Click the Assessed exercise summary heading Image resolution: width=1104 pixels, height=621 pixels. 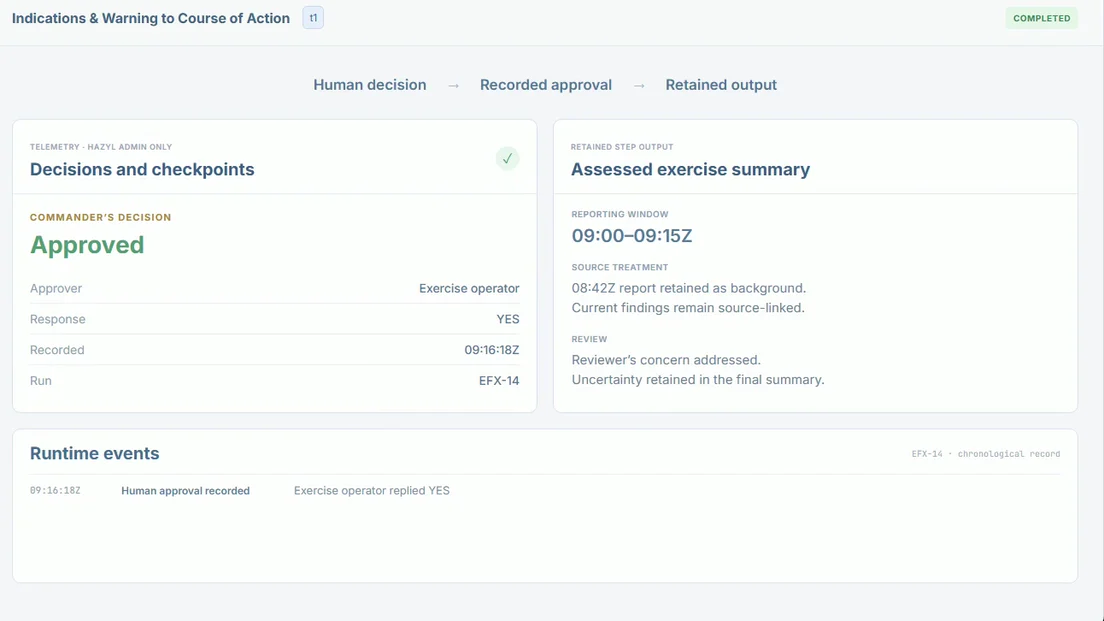(690, 169)
